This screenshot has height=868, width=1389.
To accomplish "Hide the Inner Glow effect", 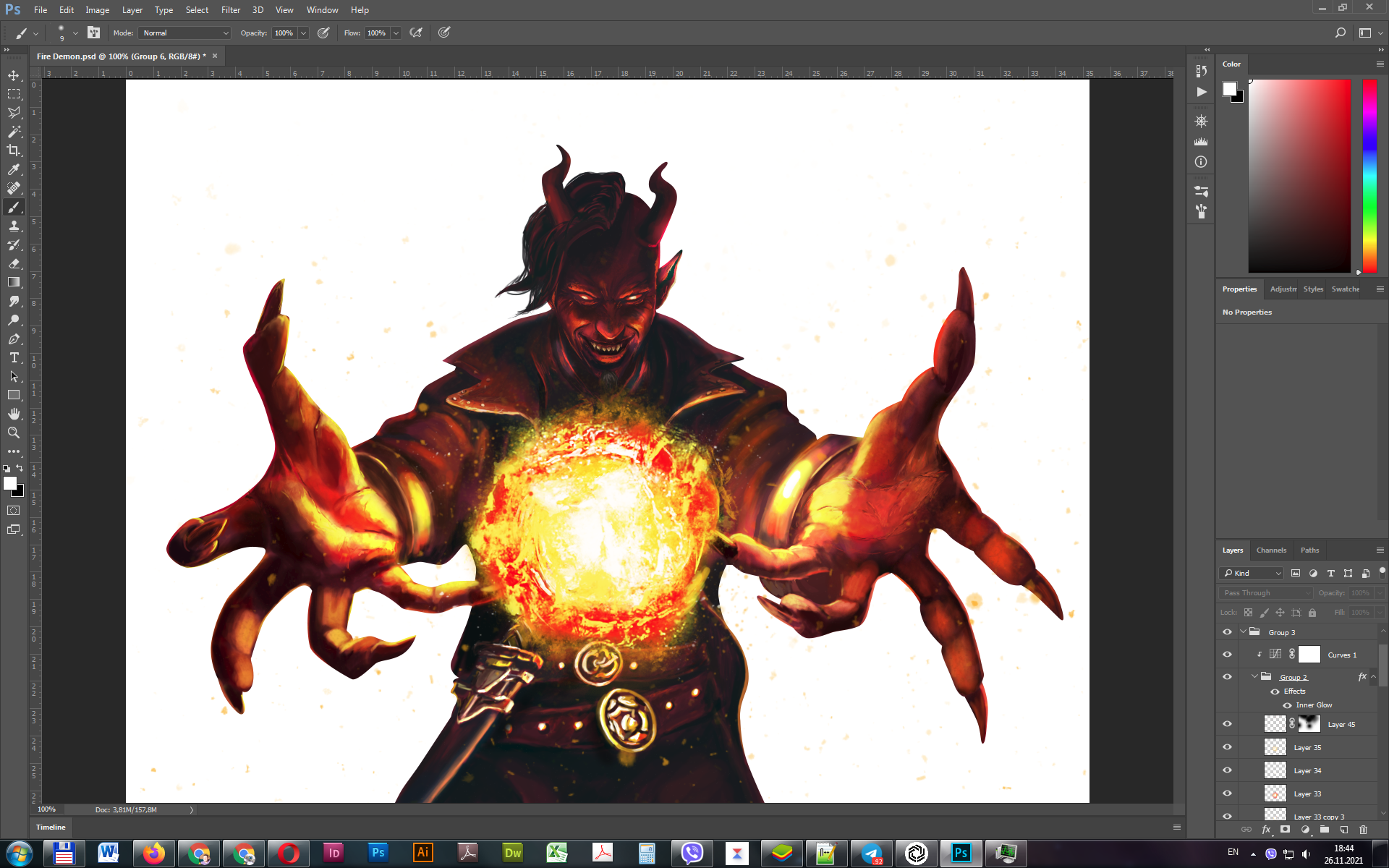I will [1287, 705].
